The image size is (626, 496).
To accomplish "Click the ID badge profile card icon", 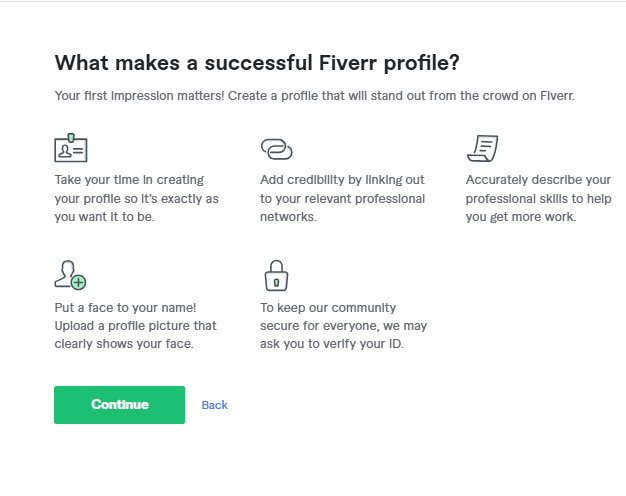I will [x=70, y=149].
